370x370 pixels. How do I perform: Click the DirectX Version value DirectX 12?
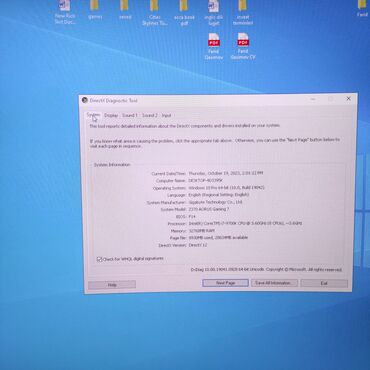tap(198, 245)
